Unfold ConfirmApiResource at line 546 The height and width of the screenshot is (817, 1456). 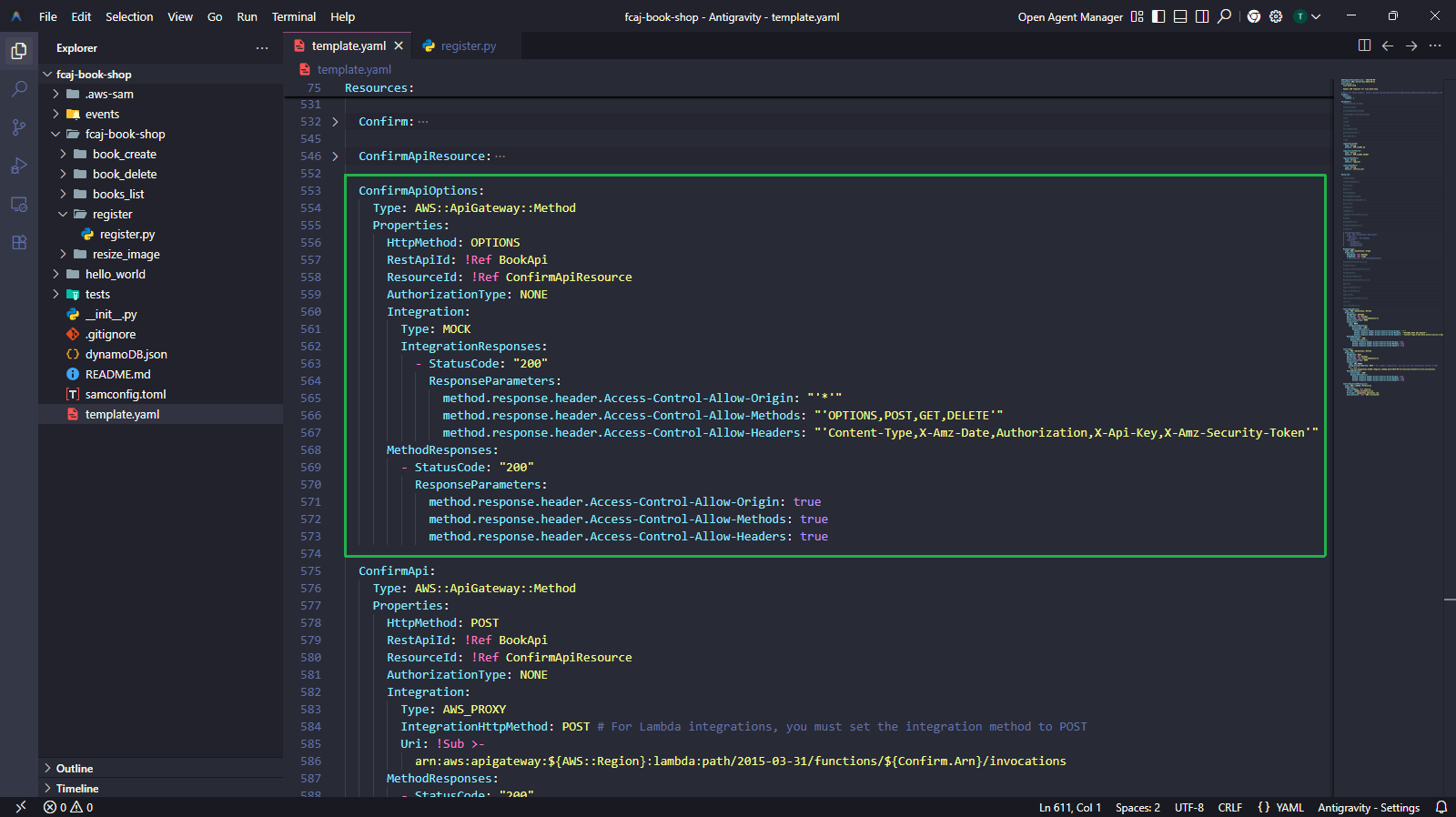click(x=335, y=156)
